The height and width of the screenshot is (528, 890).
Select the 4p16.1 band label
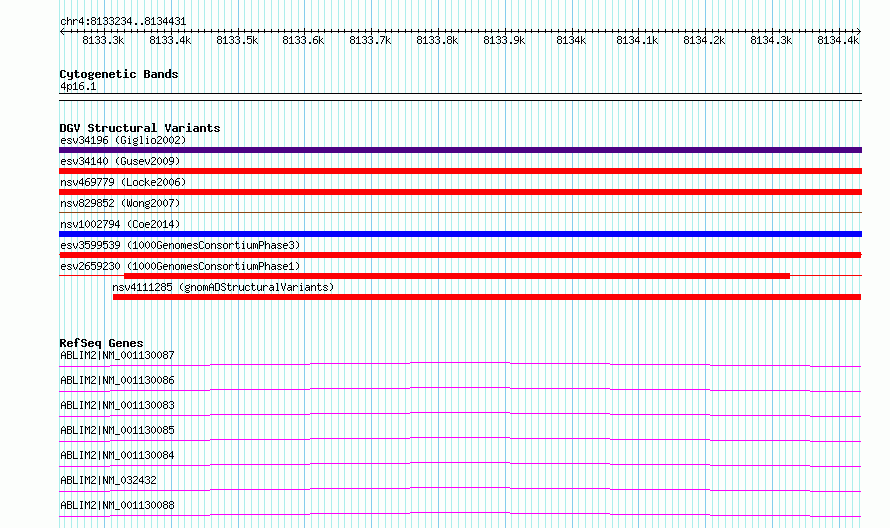click(78, 87)
